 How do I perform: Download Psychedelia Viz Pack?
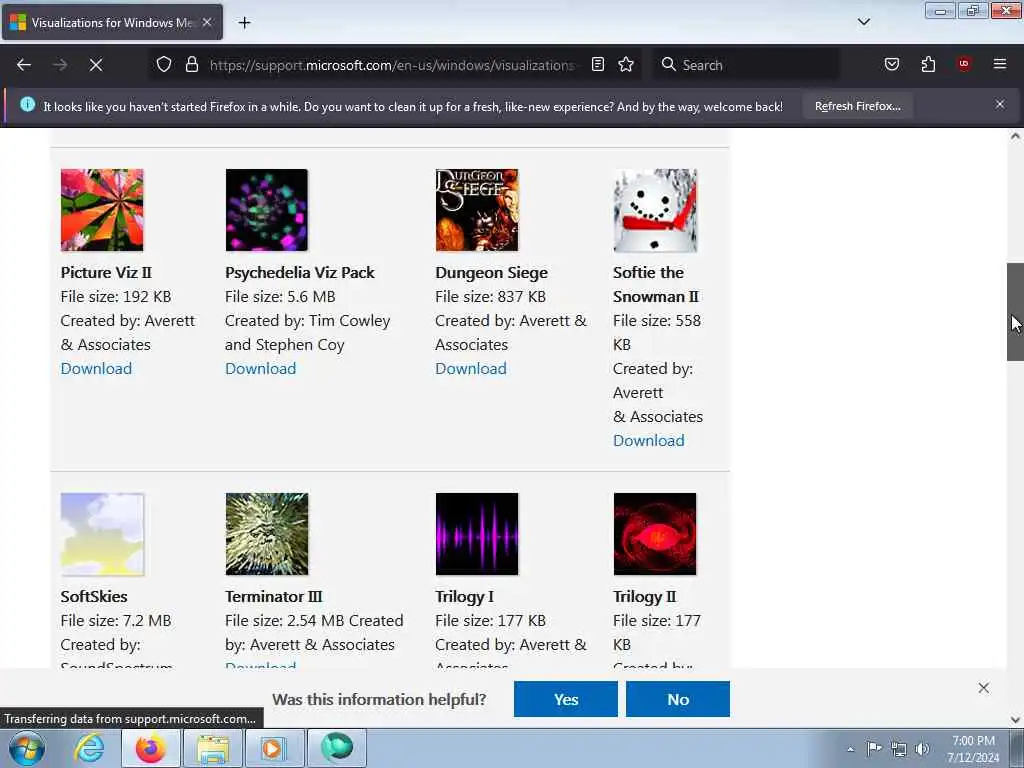pos(261,369)
